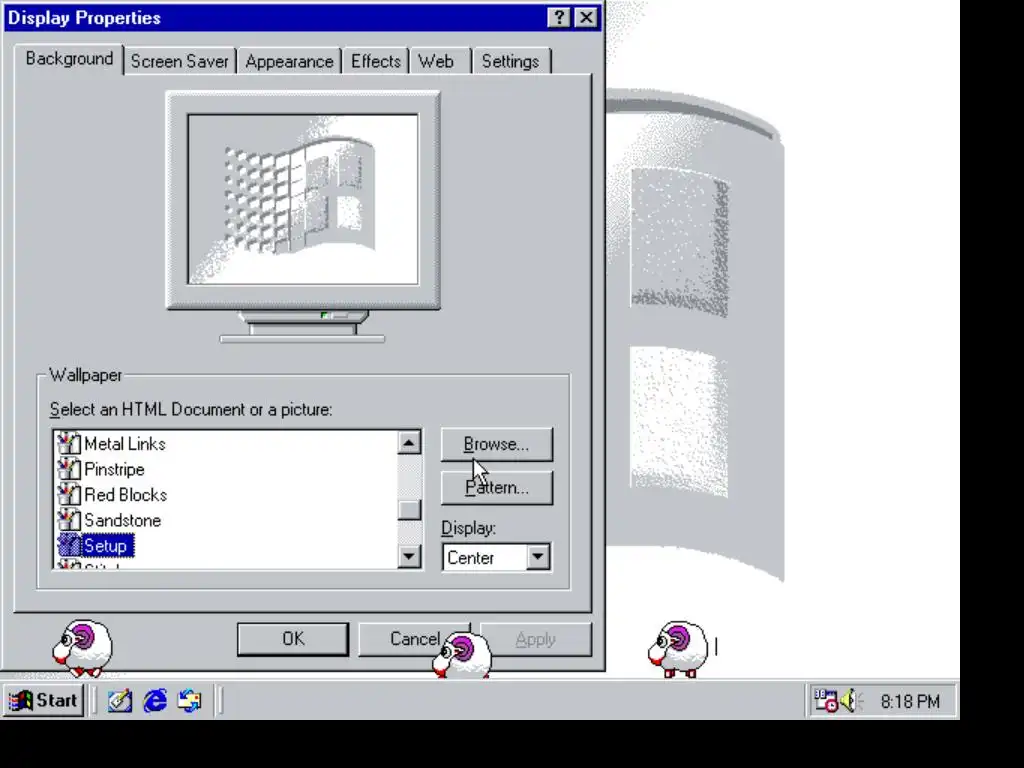Click the Browse... button
This screenshot has width=1024, height=768.
point(497,444)
